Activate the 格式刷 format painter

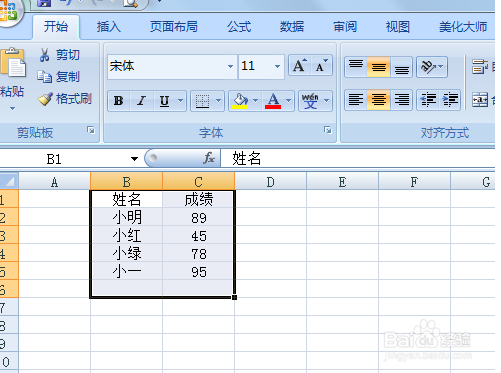click(64, 99)
